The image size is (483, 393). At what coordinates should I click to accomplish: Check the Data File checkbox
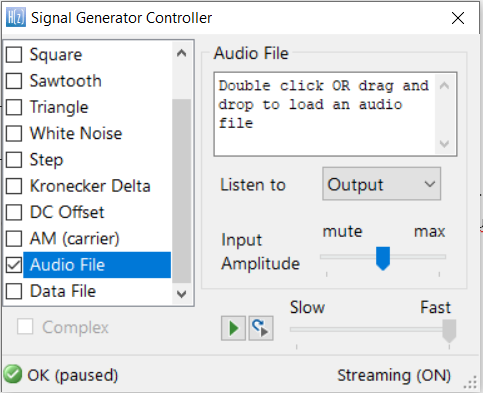14,291
